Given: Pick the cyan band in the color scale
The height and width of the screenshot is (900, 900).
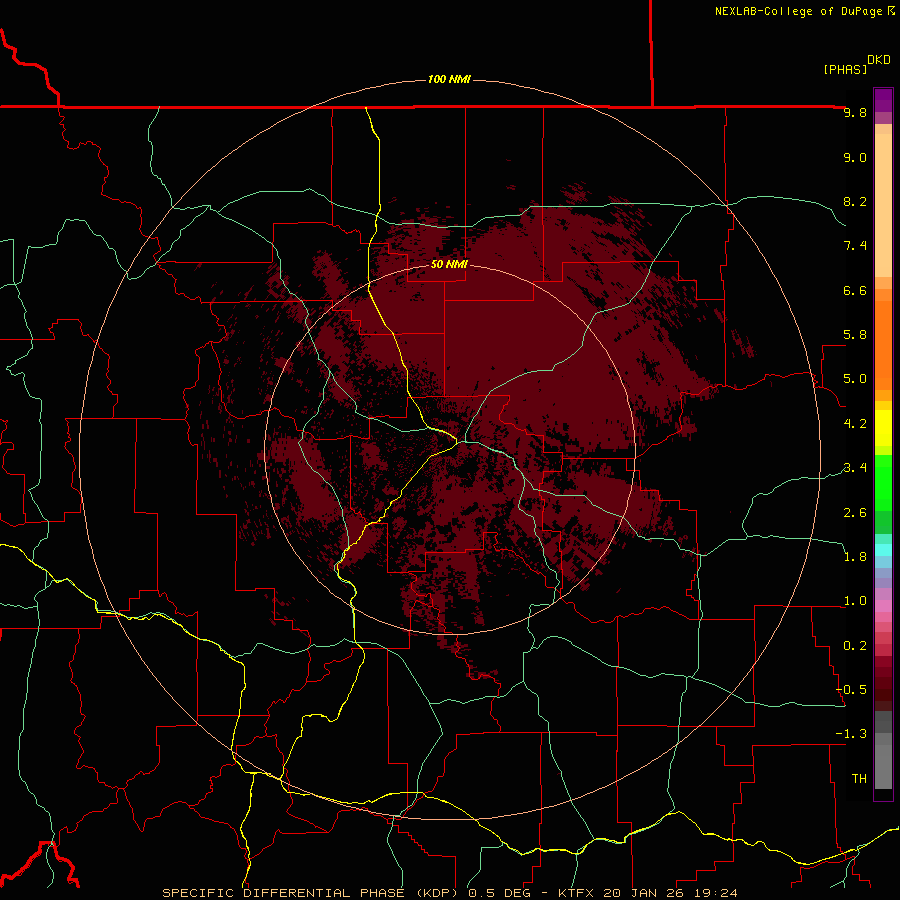Looking at the screenshot, I should pos(883,550).
